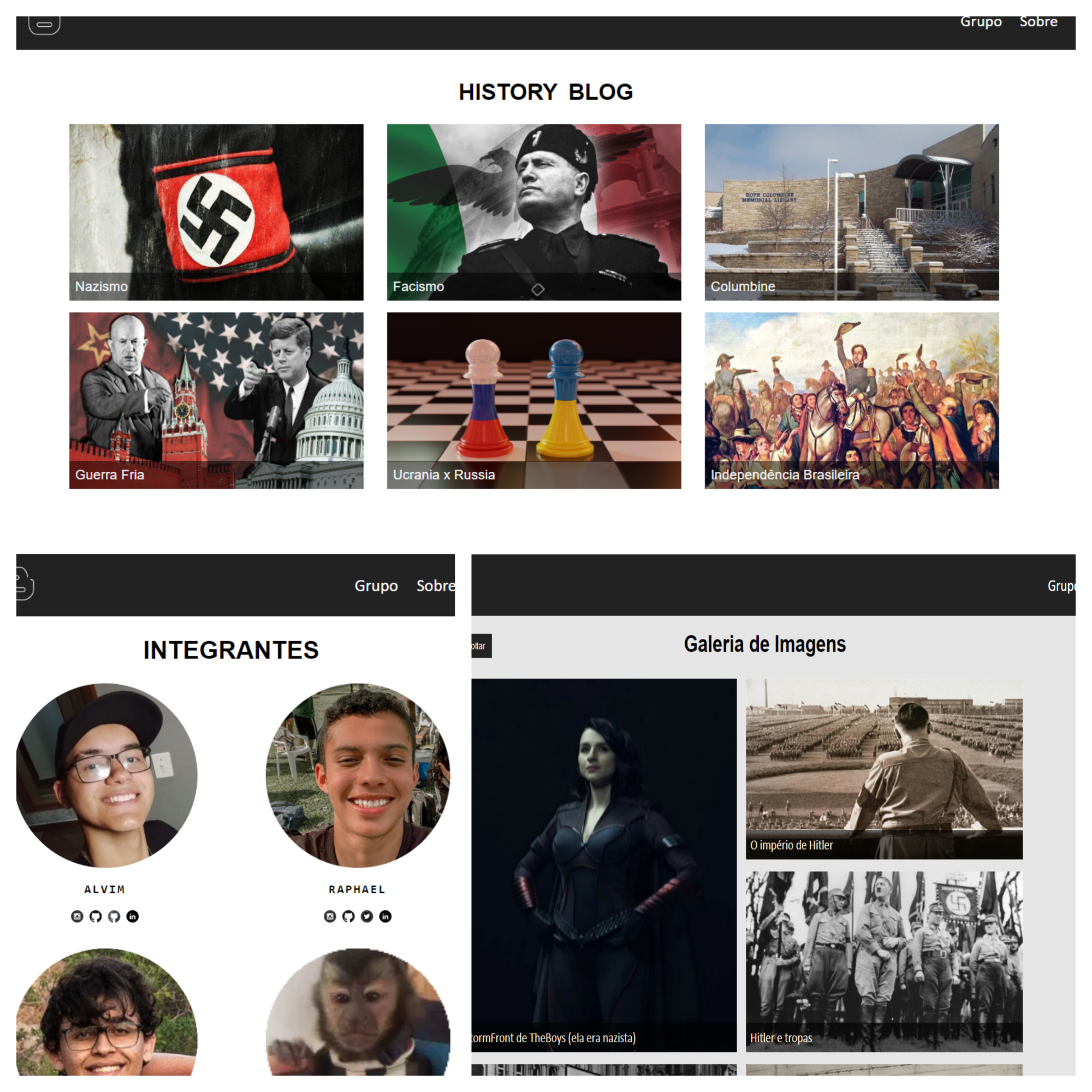Open the Independência Brasileira card
The height and width of the screenshot is (1092, 1092).
pos(852,401)
